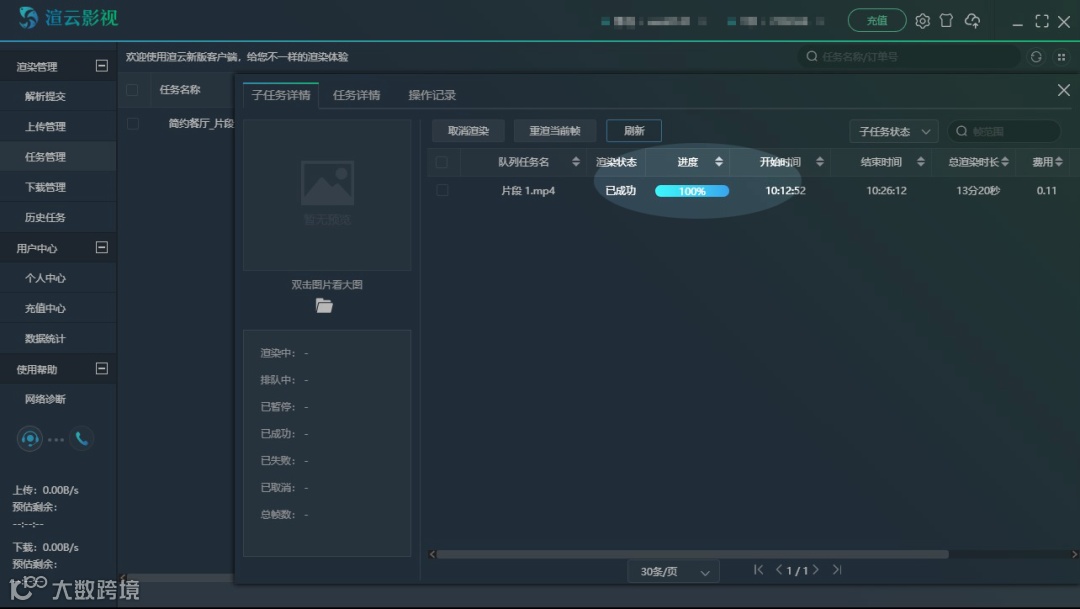The image size is (1080, 609).
Task: Go to next page arrow
Action: [816, 570]
